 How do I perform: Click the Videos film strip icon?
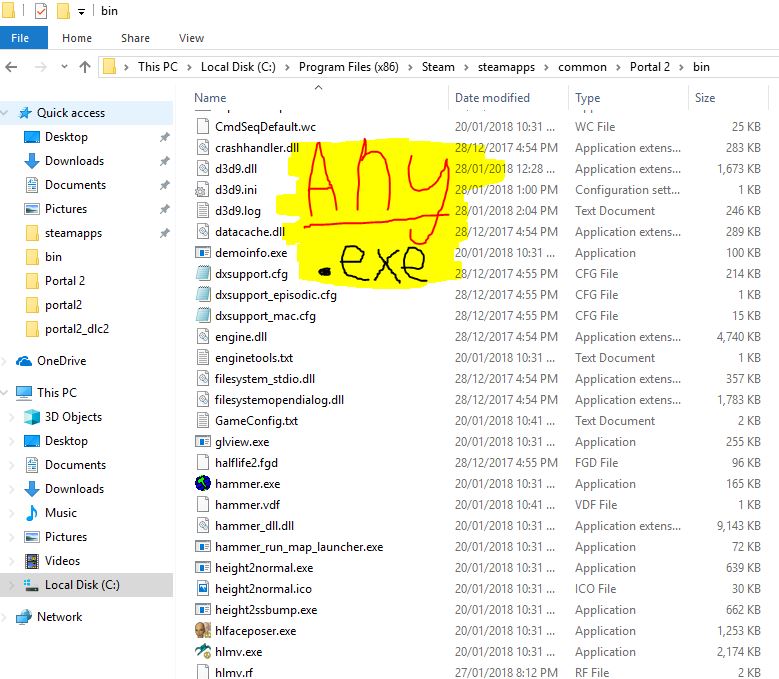coord(32,561)
